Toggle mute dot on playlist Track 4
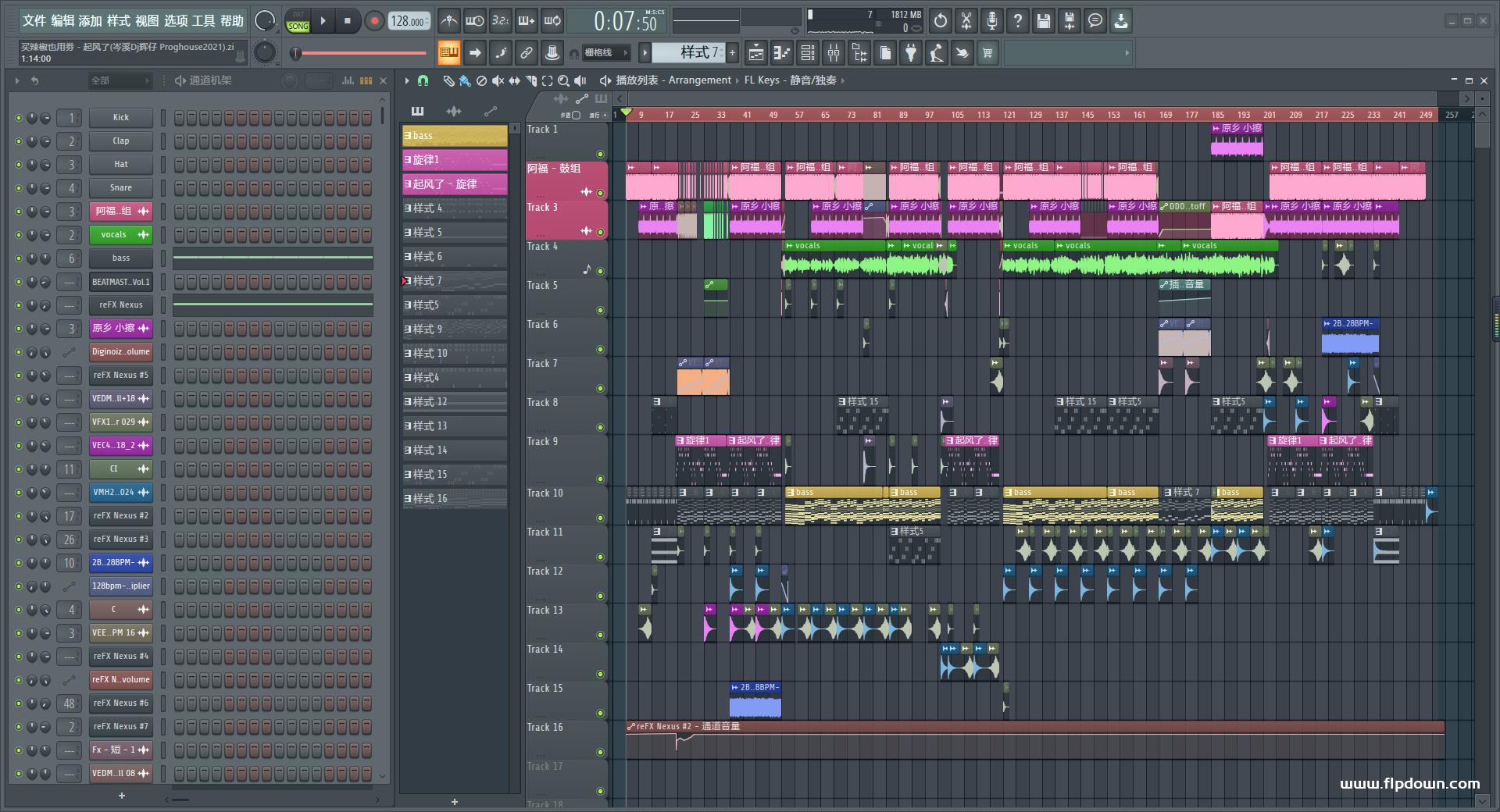Image resolution: width=1500 pixels, height=812 pixels. [601, 271]
